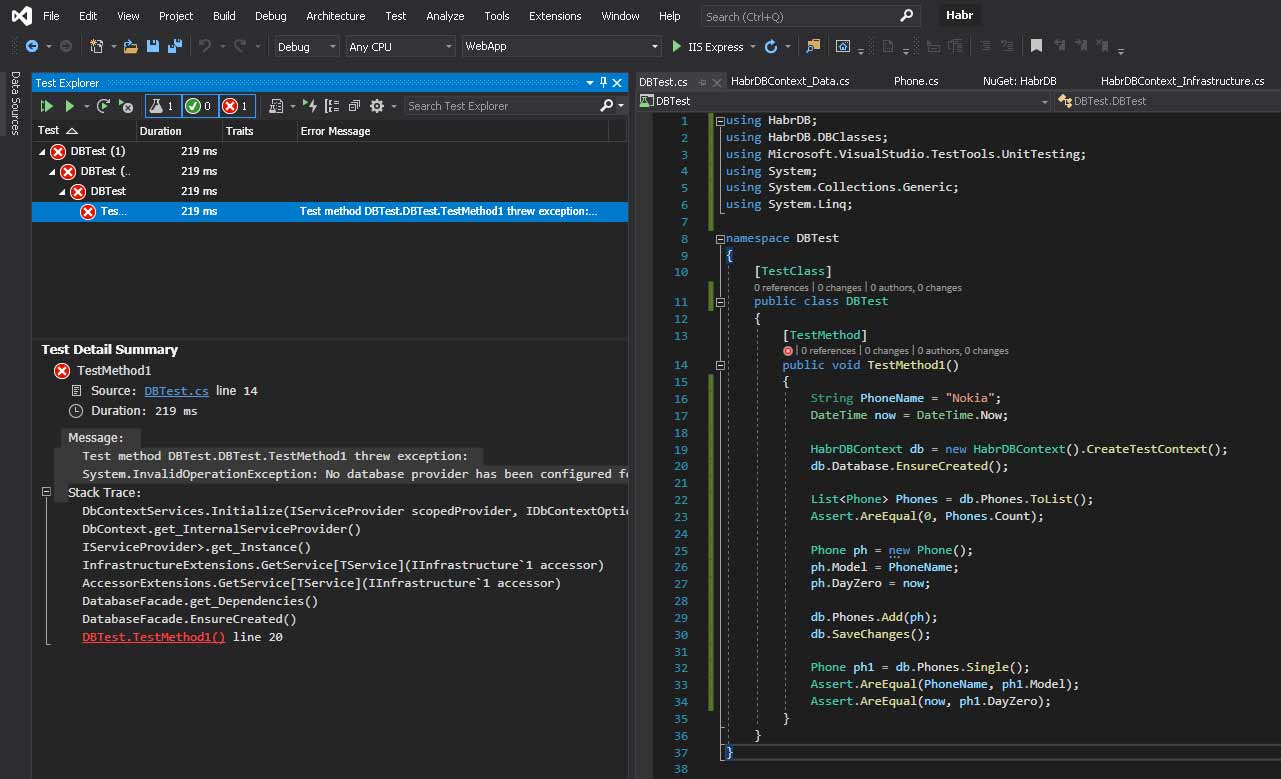This screenshot has height=779, width=1281.
Task: Click Repeat Last Run icon
Action: tap(103, 106)
